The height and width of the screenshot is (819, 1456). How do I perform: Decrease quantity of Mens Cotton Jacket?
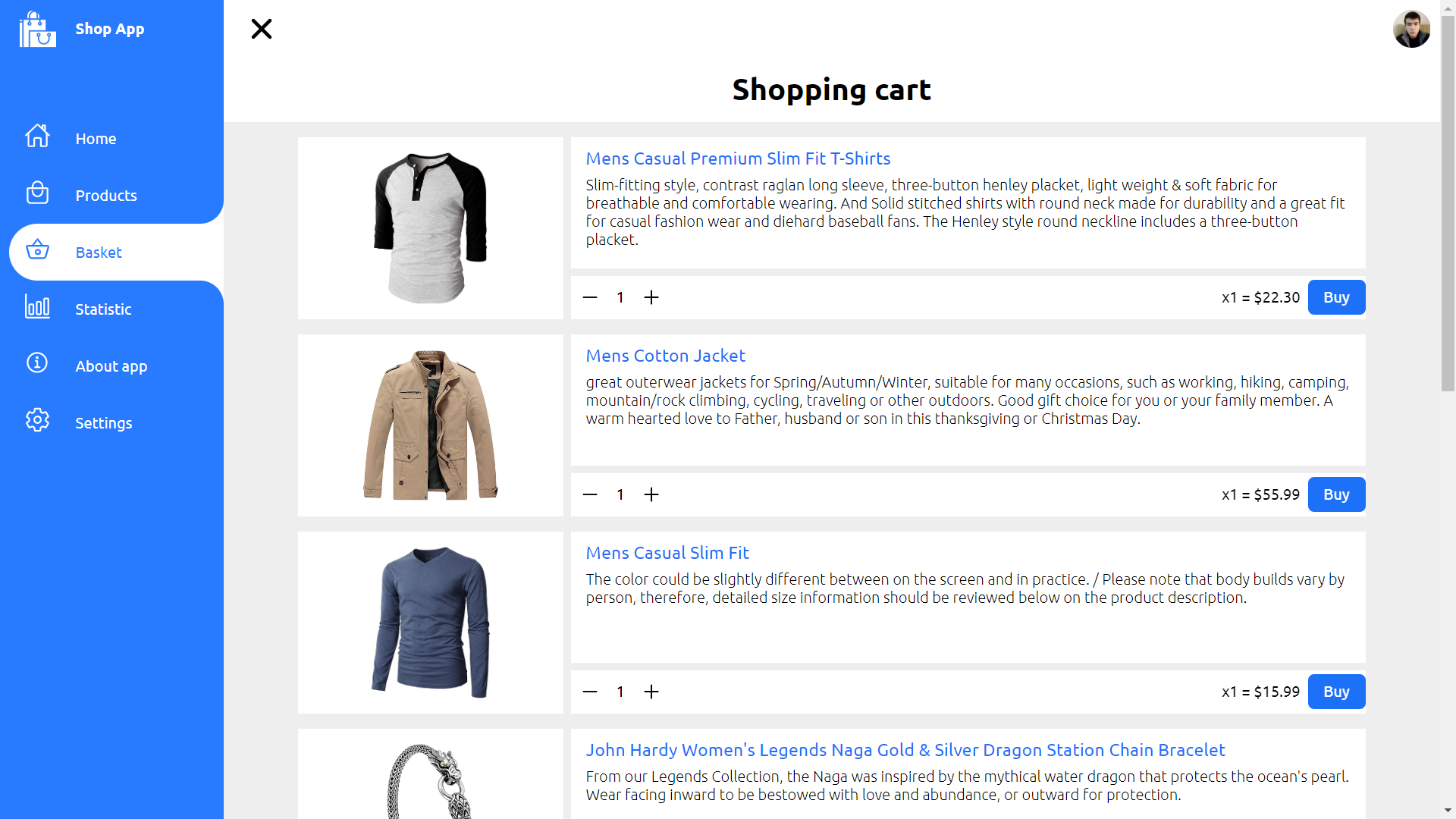pyautogui.click(x=590, y=494)
